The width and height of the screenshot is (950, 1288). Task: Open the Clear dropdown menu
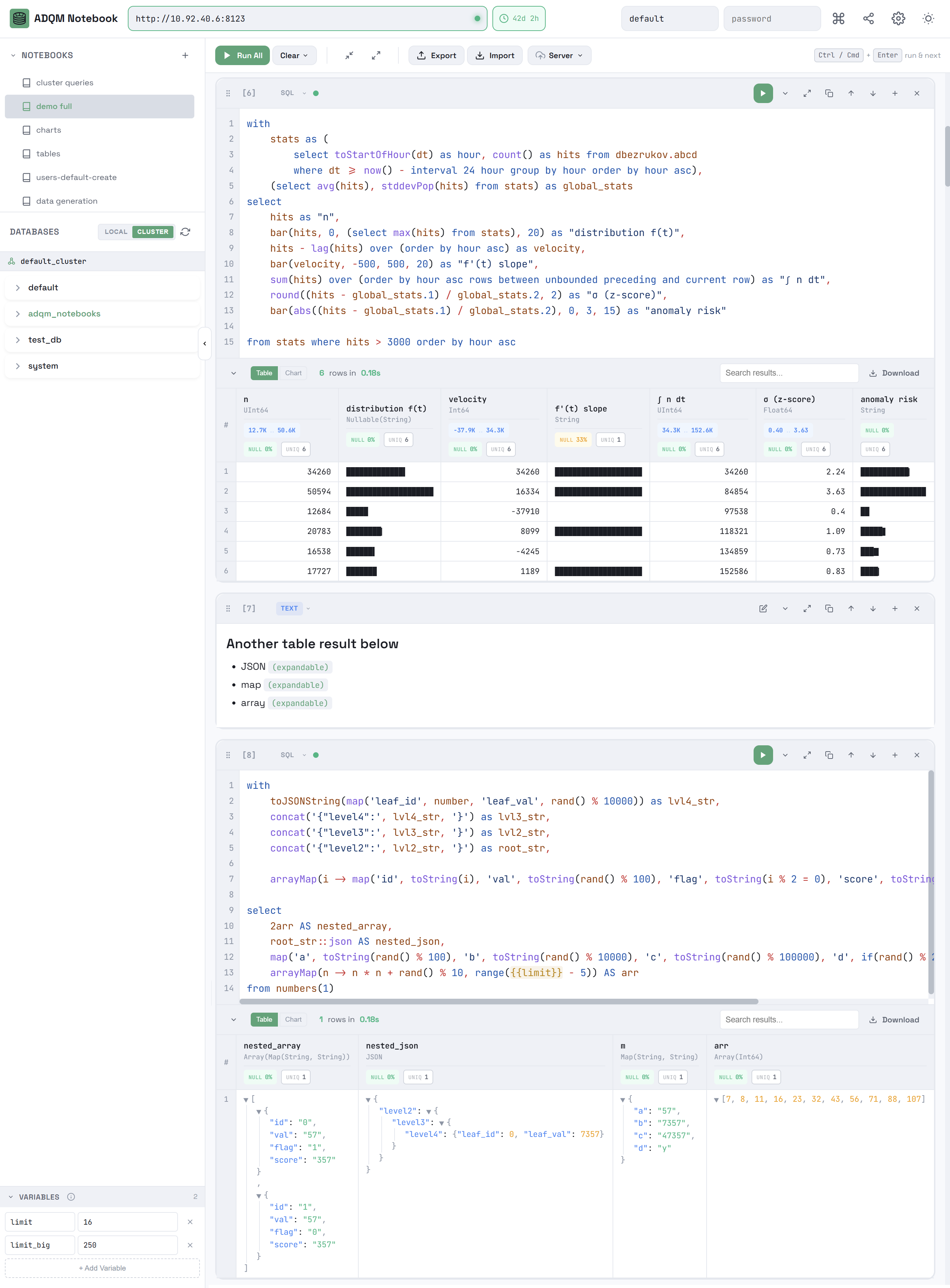click(294, 55)
